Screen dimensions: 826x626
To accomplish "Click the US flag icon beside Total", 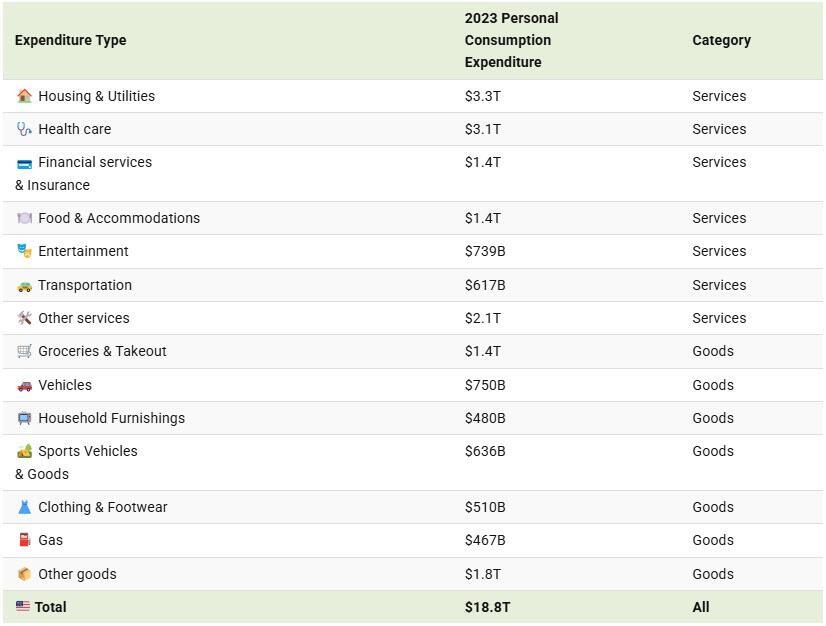I will coord(23,607).
